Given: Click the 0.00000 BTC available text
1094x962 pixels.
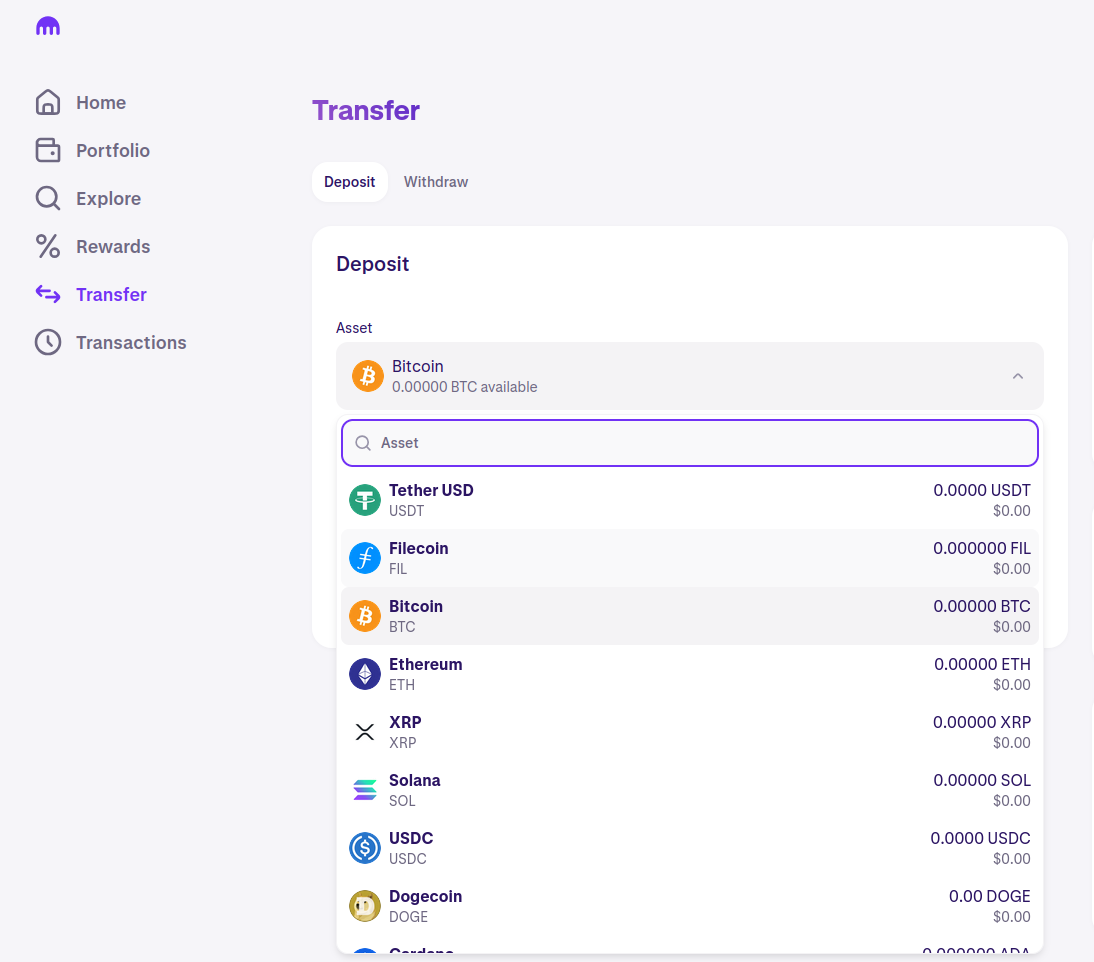Looking at the screenshot, I should tap(465, 387).
